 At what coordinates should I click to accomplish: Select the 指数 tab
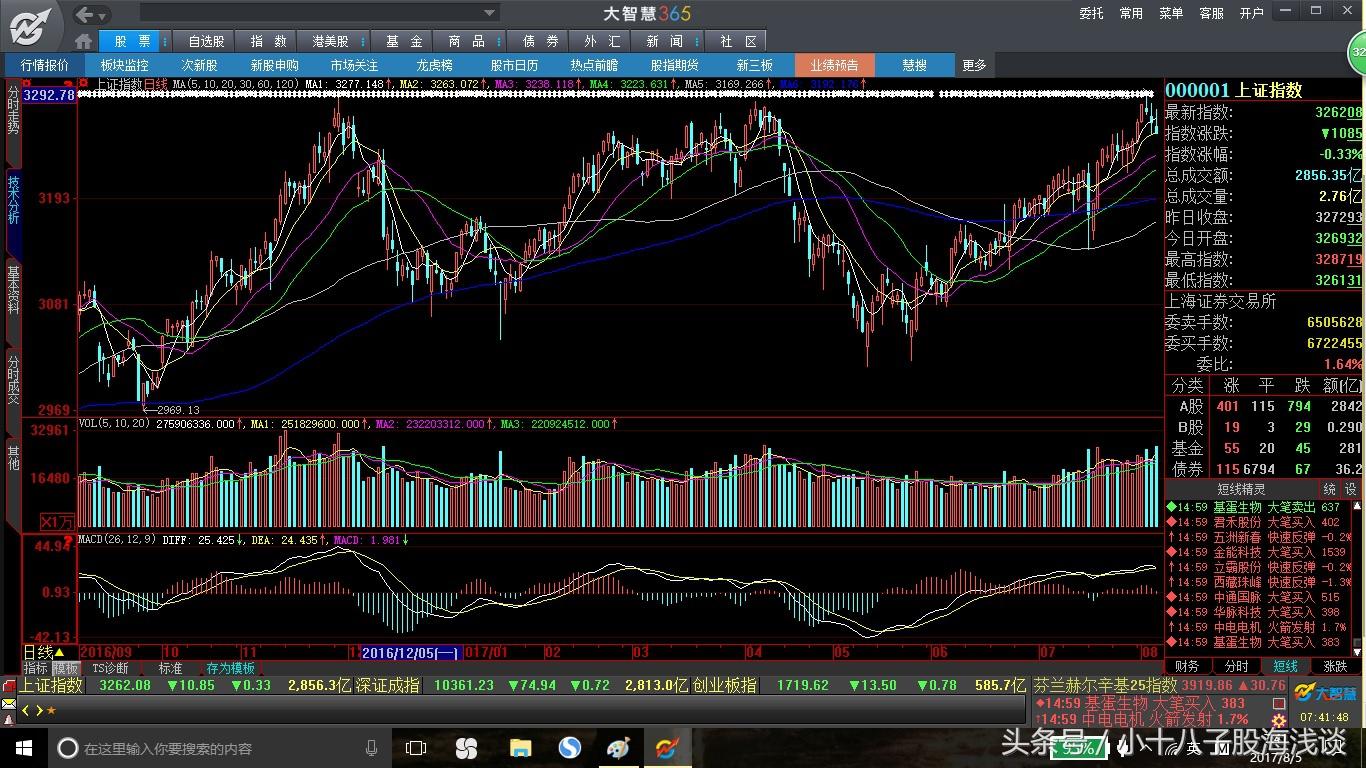268,41
